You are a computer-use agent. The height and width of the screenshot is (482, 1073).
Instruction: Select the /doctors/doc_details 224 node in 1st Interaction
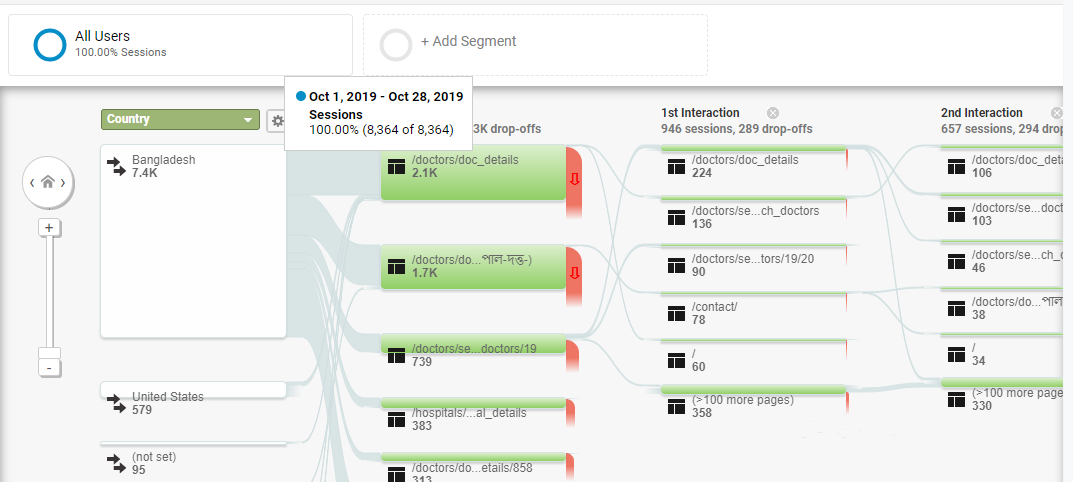[x=753, y=166]
